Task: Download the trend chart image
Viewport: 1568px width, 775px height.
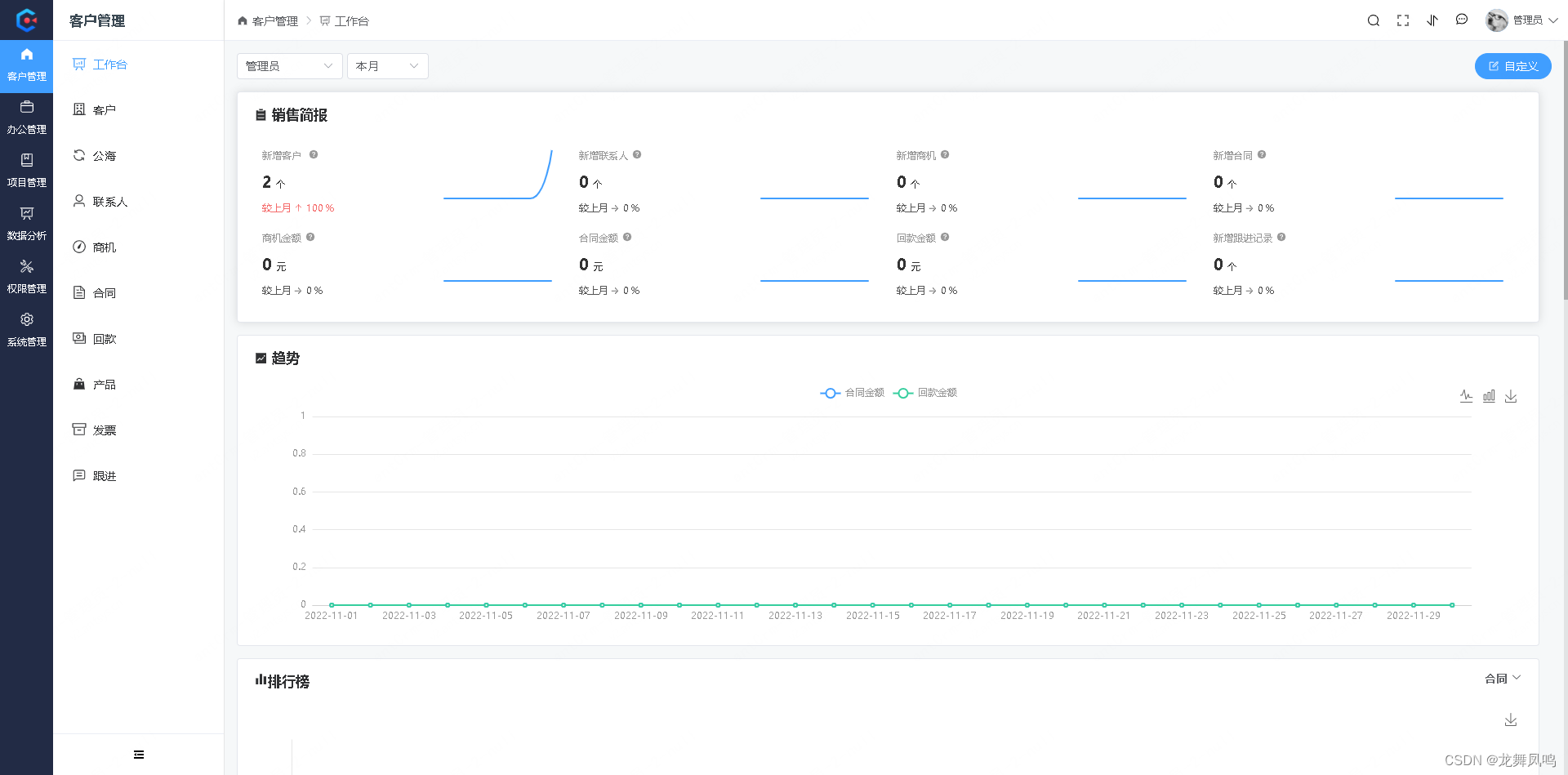Action: point(1511,396)
